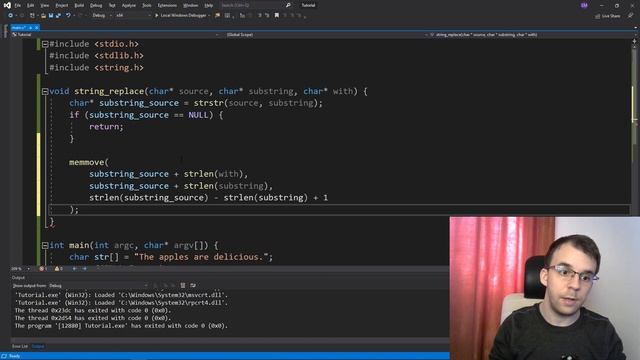Open the x64 platform dropdown
The height and width of the screenshot is (360, 640).
pos(133,16)
